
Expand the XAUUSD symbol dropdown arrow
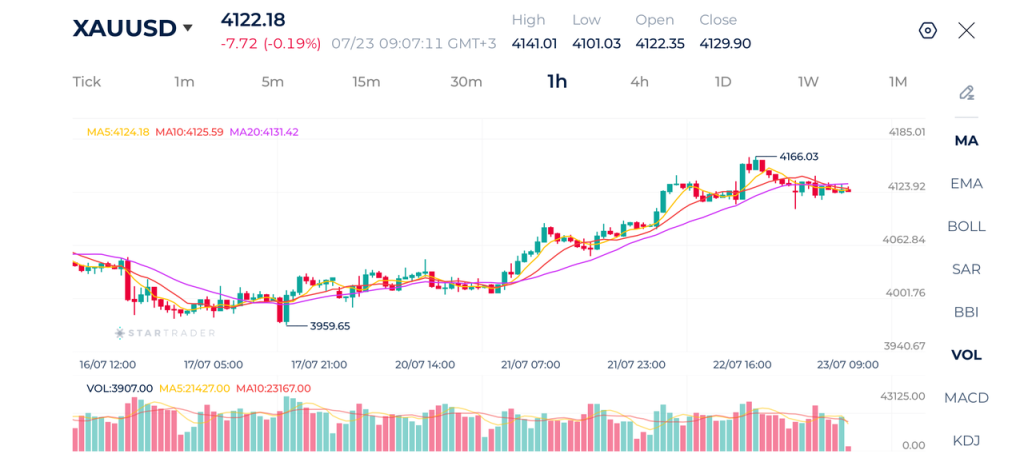click(x=187, y=28)
